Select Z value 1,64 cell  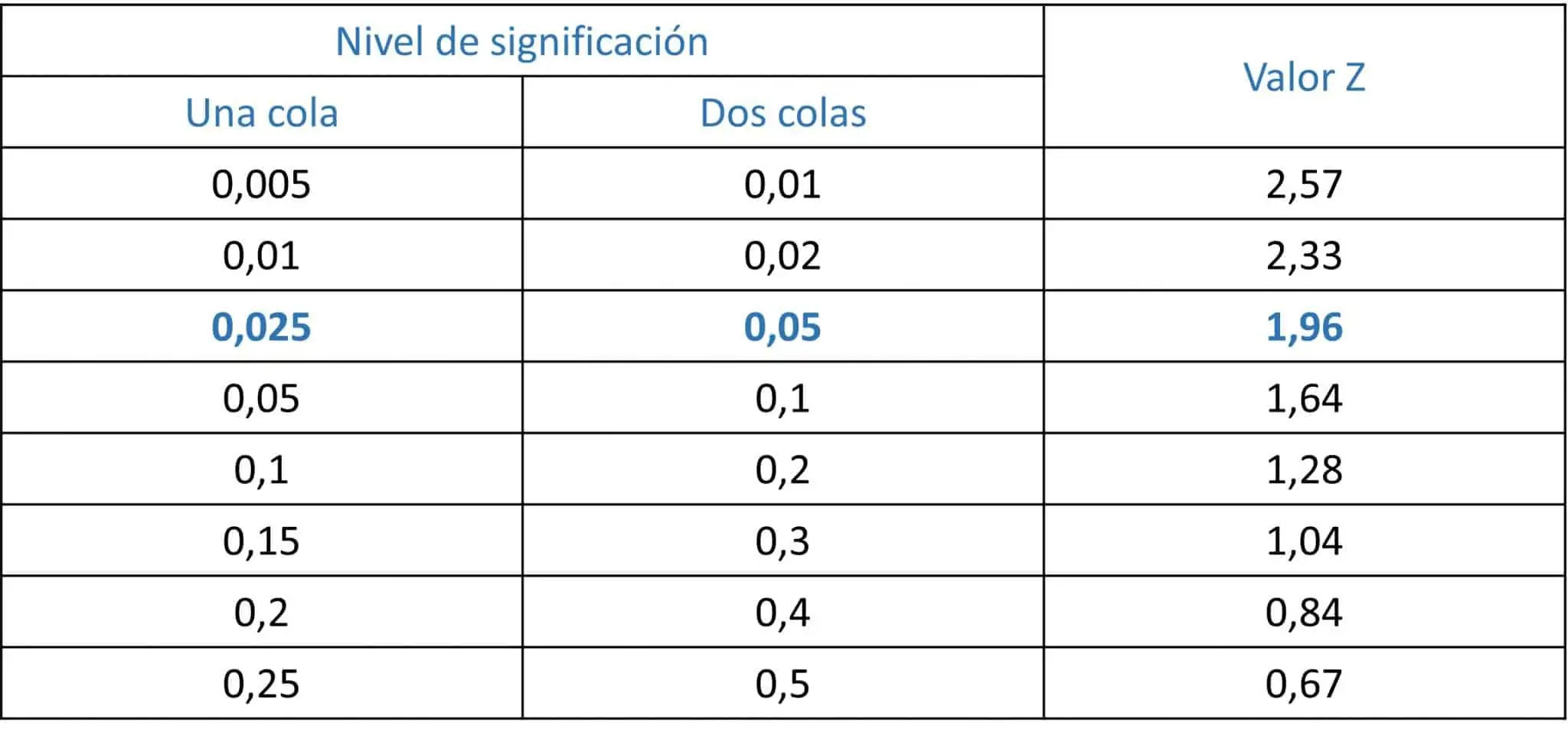coord(1304,398)
